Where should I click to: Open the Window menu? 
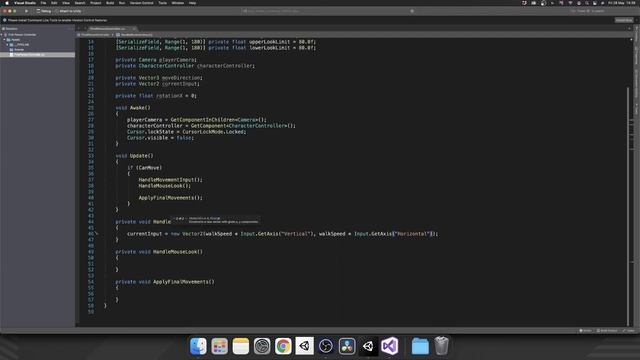pyautogui.click(x=178, y=3)
